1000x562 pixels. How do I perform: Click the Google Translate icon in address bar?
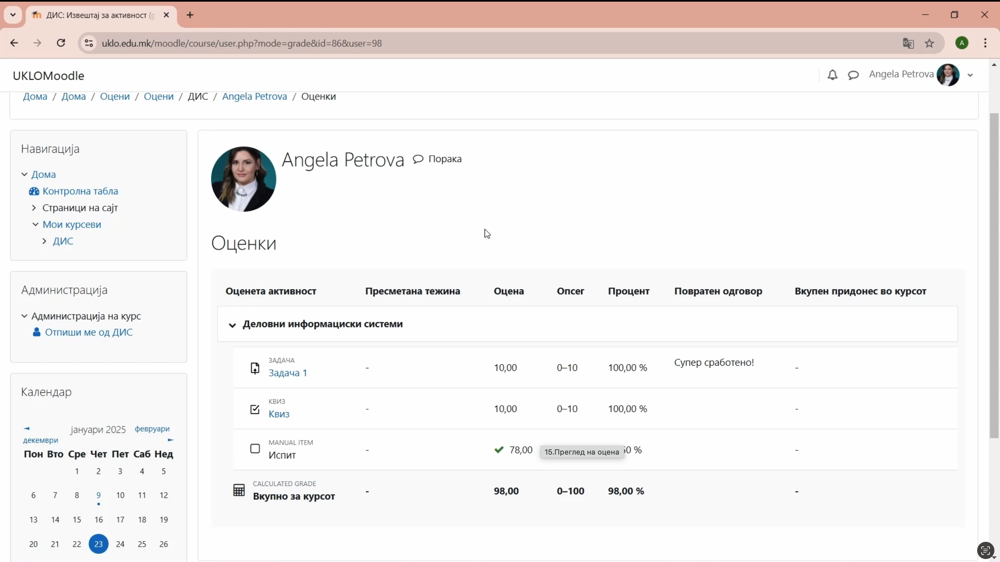[908, 43]
